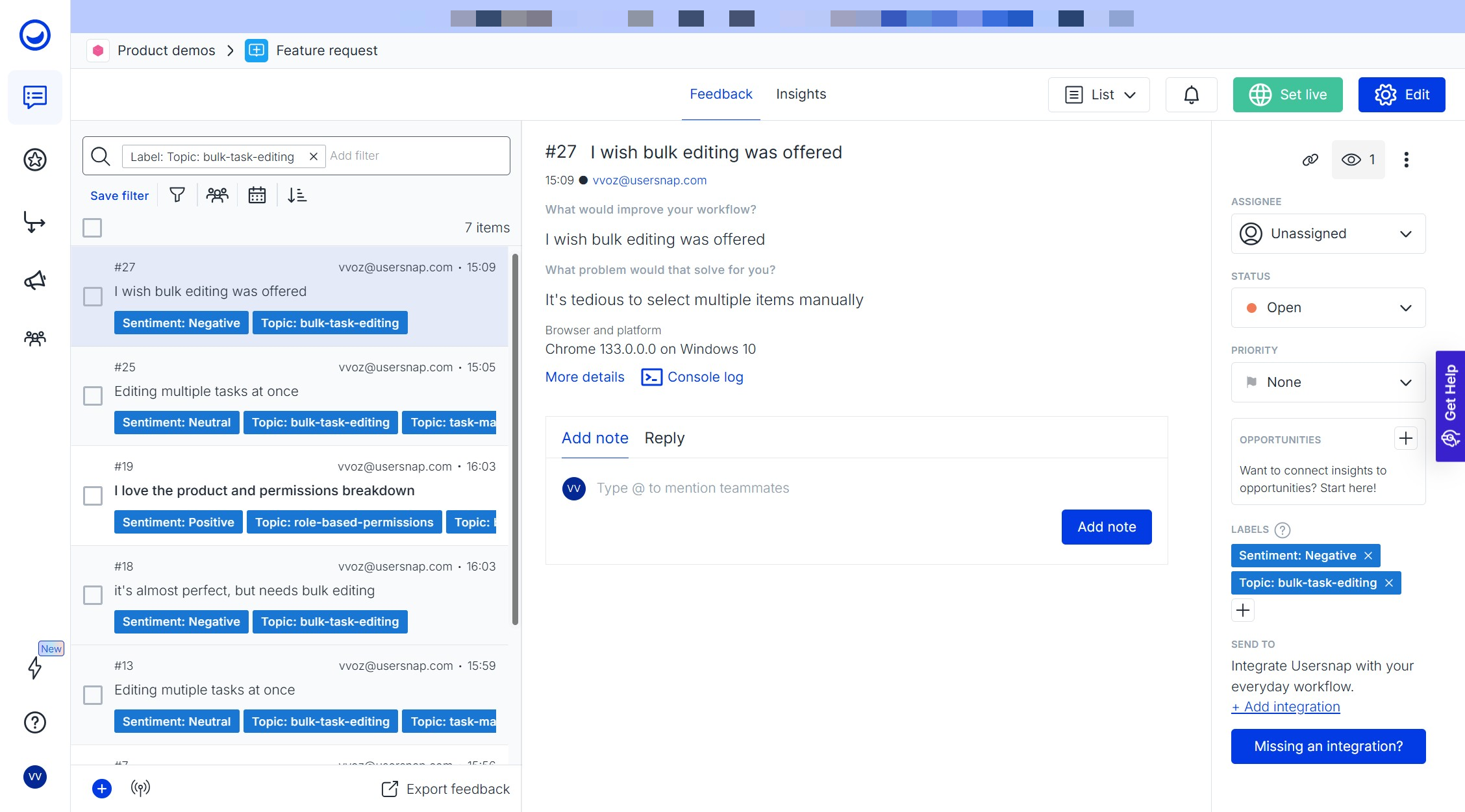Click the sort order icon
1465x812 pixels.
(x=297, y=195)
